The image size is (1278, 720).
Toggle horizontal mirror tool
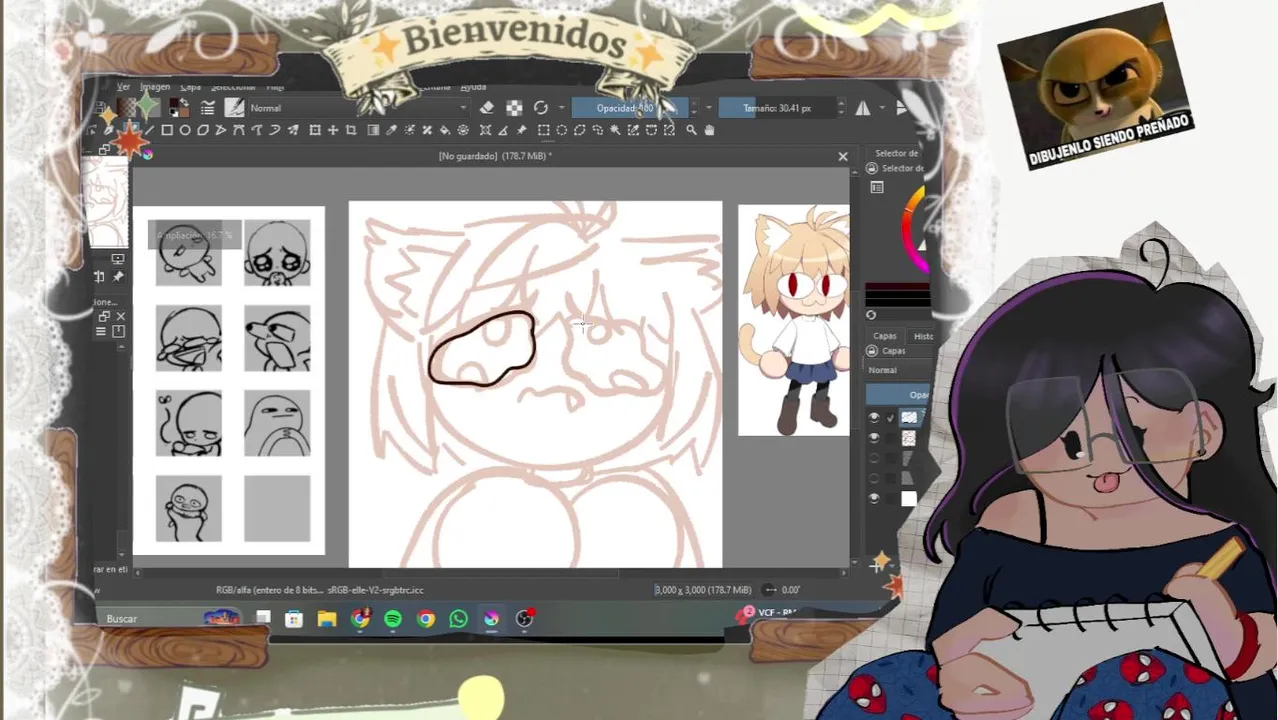tap(863, 108)
